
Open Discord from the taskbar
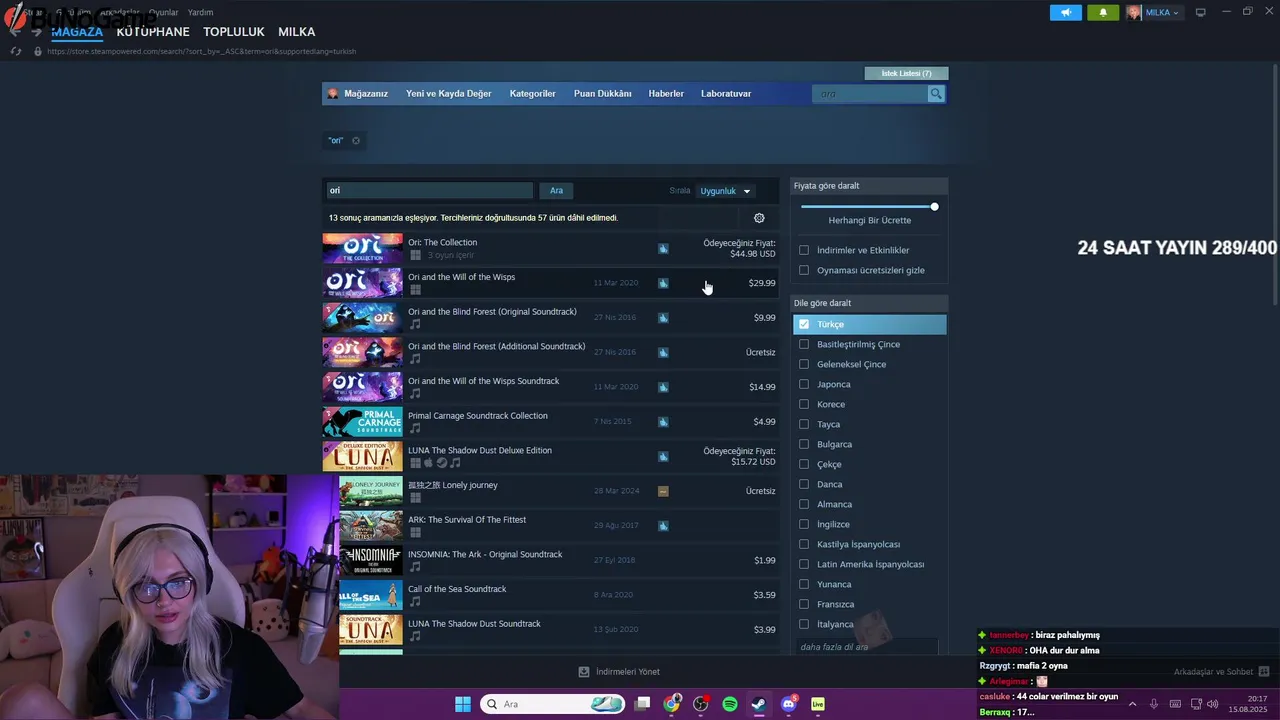pos(789,704)
